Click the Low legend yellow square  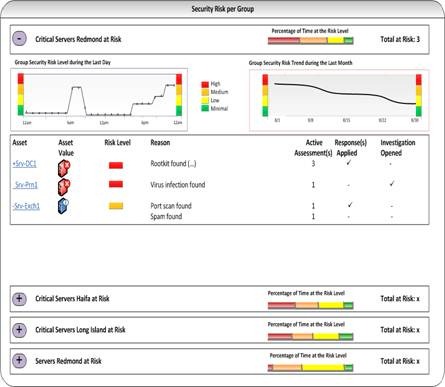(x=205, y=100)
